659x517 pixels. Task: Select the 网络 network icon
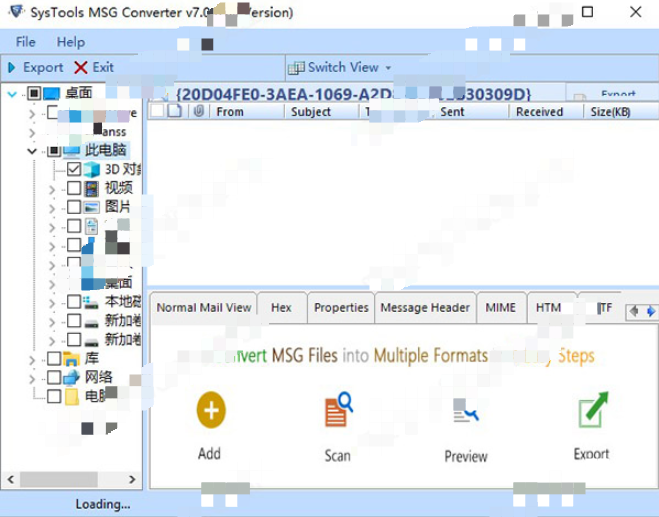(71, 378)
